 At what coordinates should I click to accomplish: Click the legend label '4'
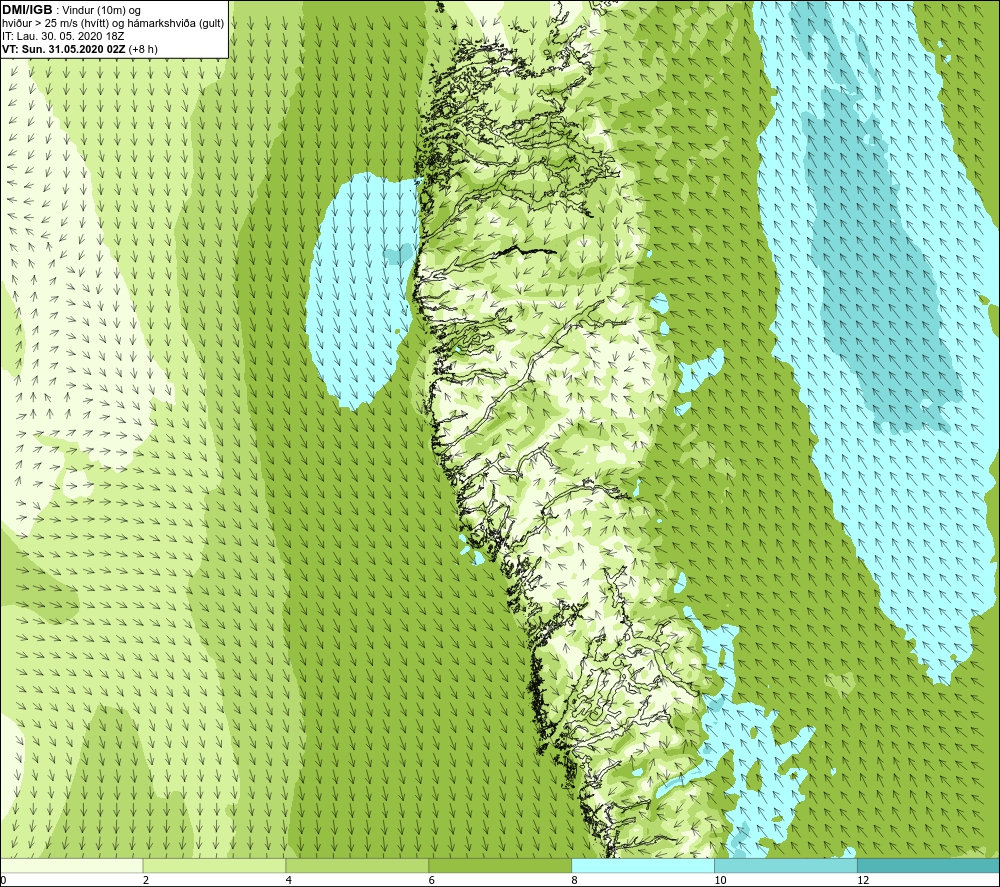point(289,881)
